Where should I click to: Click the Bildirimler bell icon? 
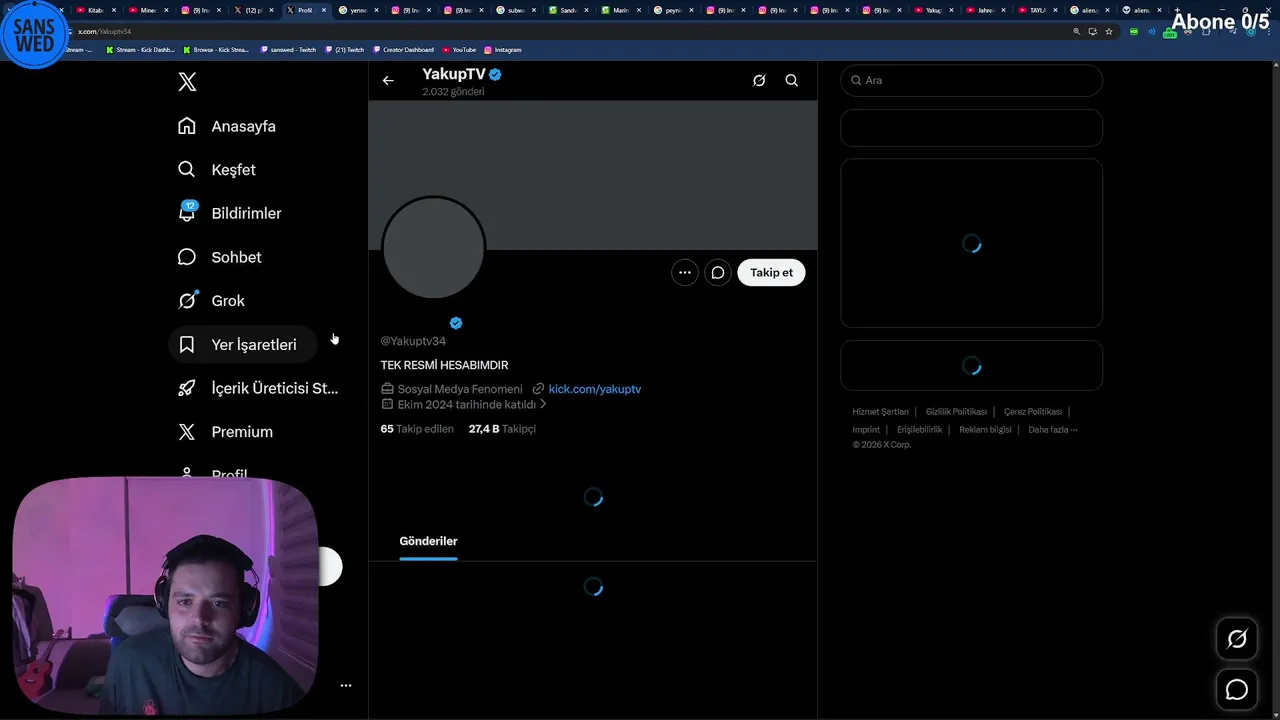click(187, 213)
